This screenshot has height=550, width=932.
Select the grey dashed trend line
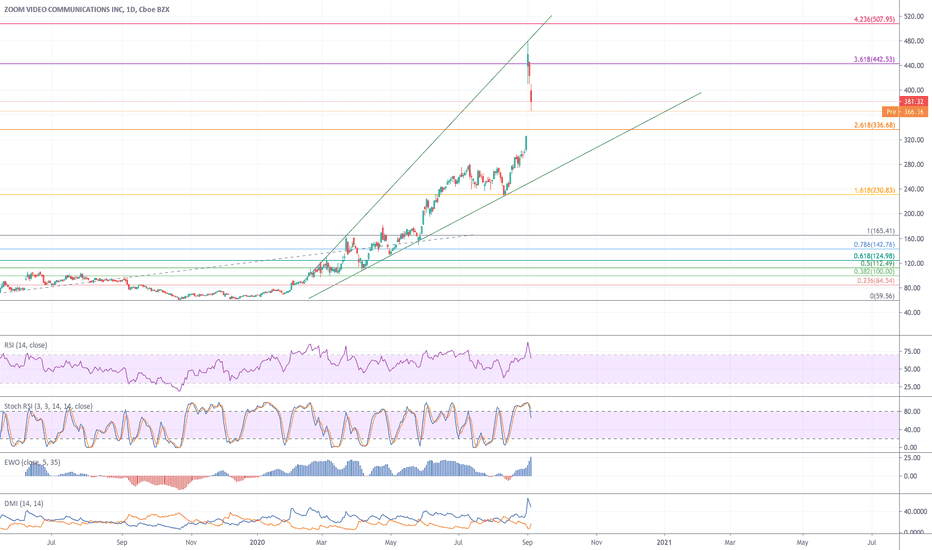[238, 263]
